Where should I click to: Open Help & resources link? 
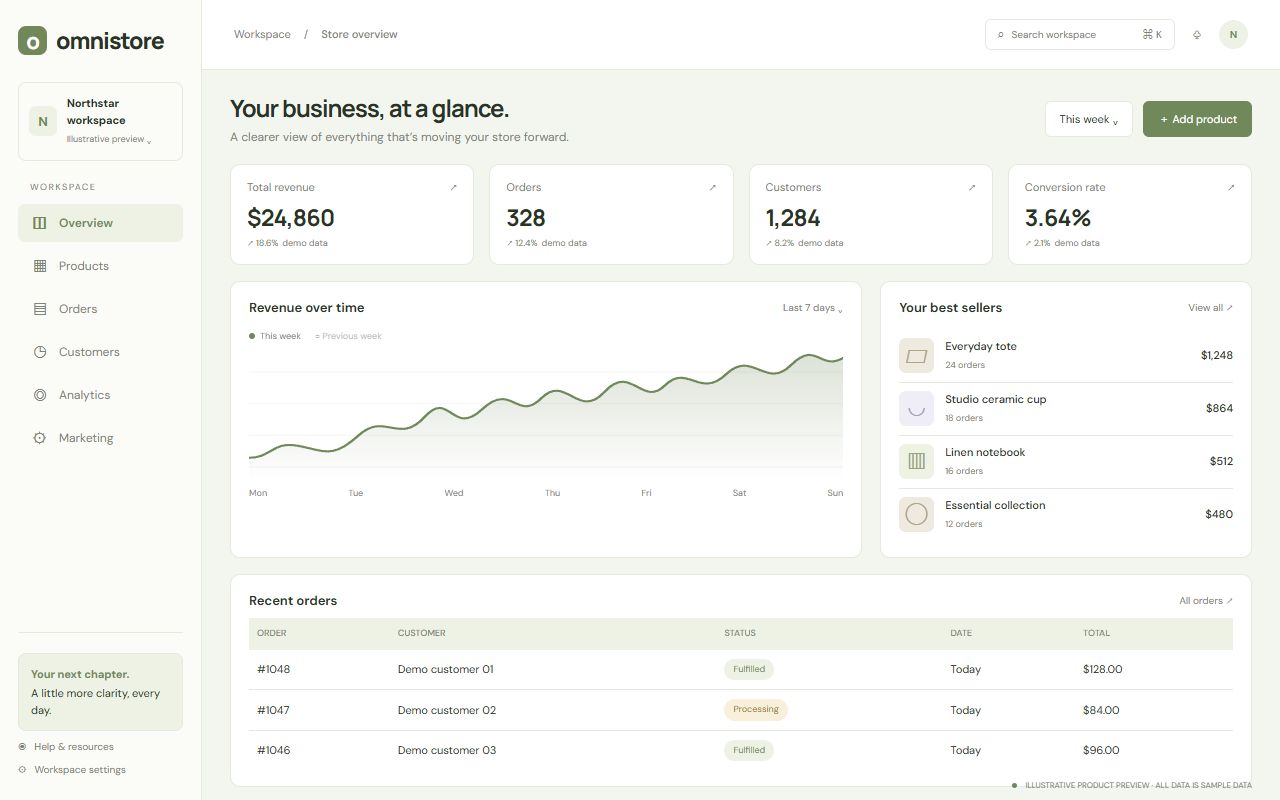click(66, 747)
